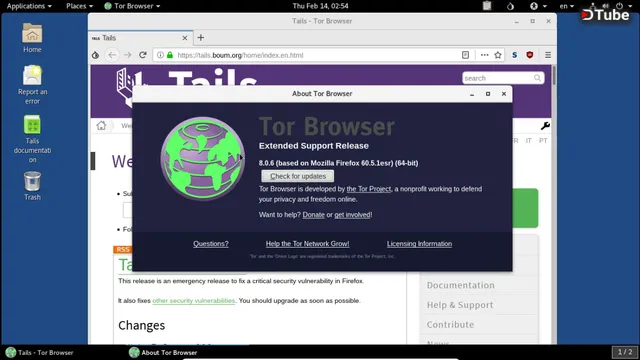The width and height of the screenshot is (640, 360).
Task: Open the clipboard icon in top panel
Action: coord(487,6)
